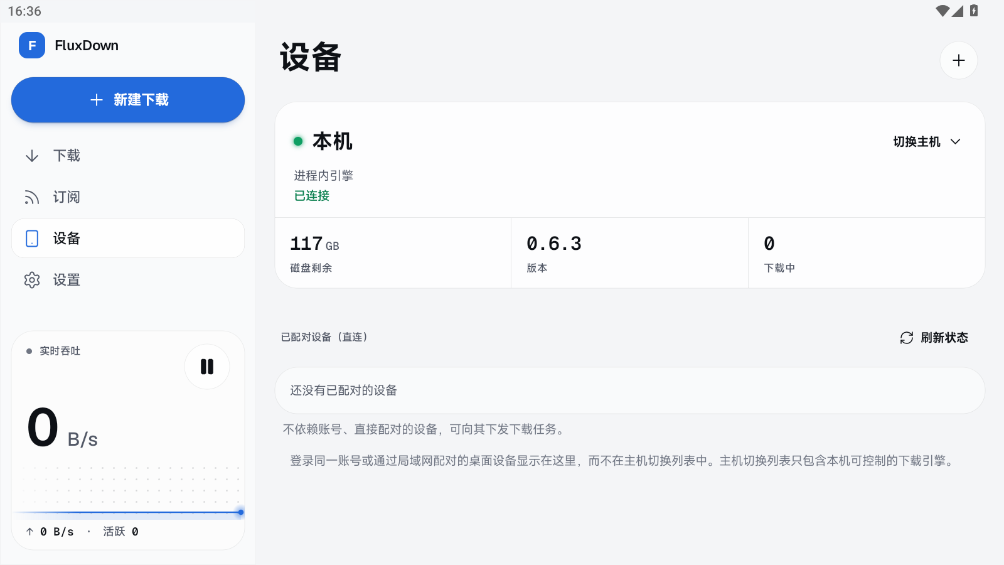Click the 活跃 0 active count

click(120, 532)
